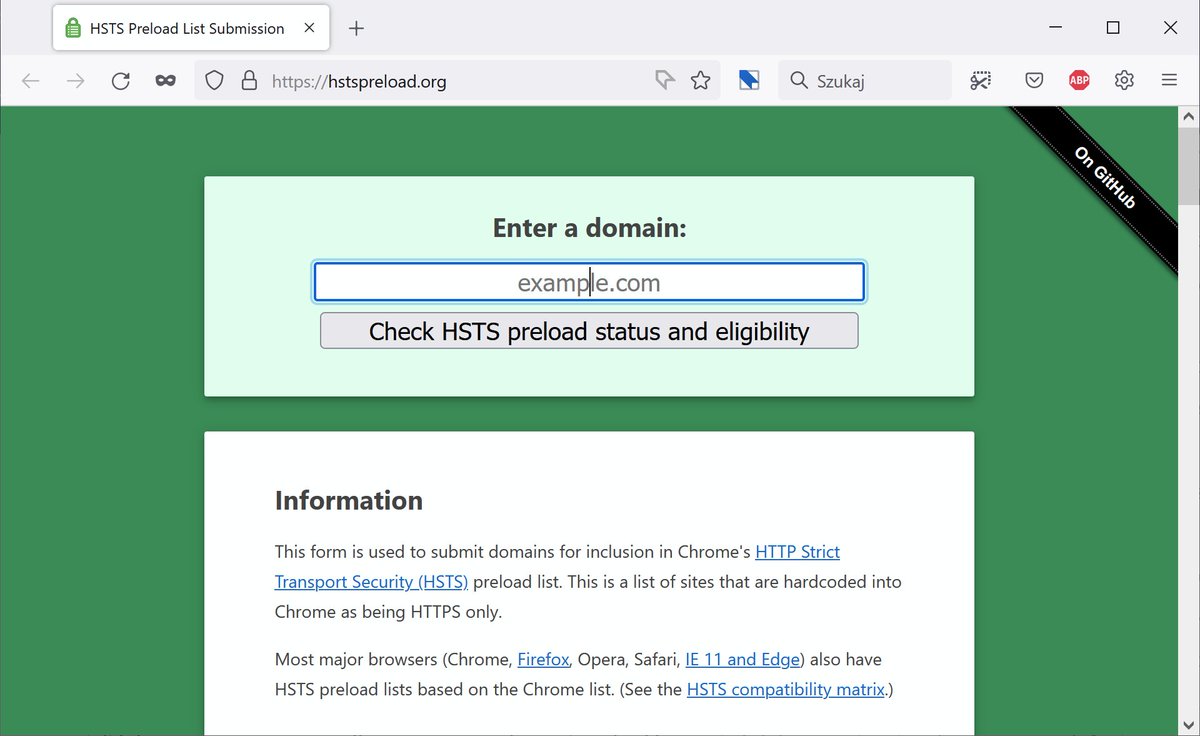Screen dimensions: 1200x736
Task: Open Adblock Plus extension menu
Action: [x=1079, y=81]
